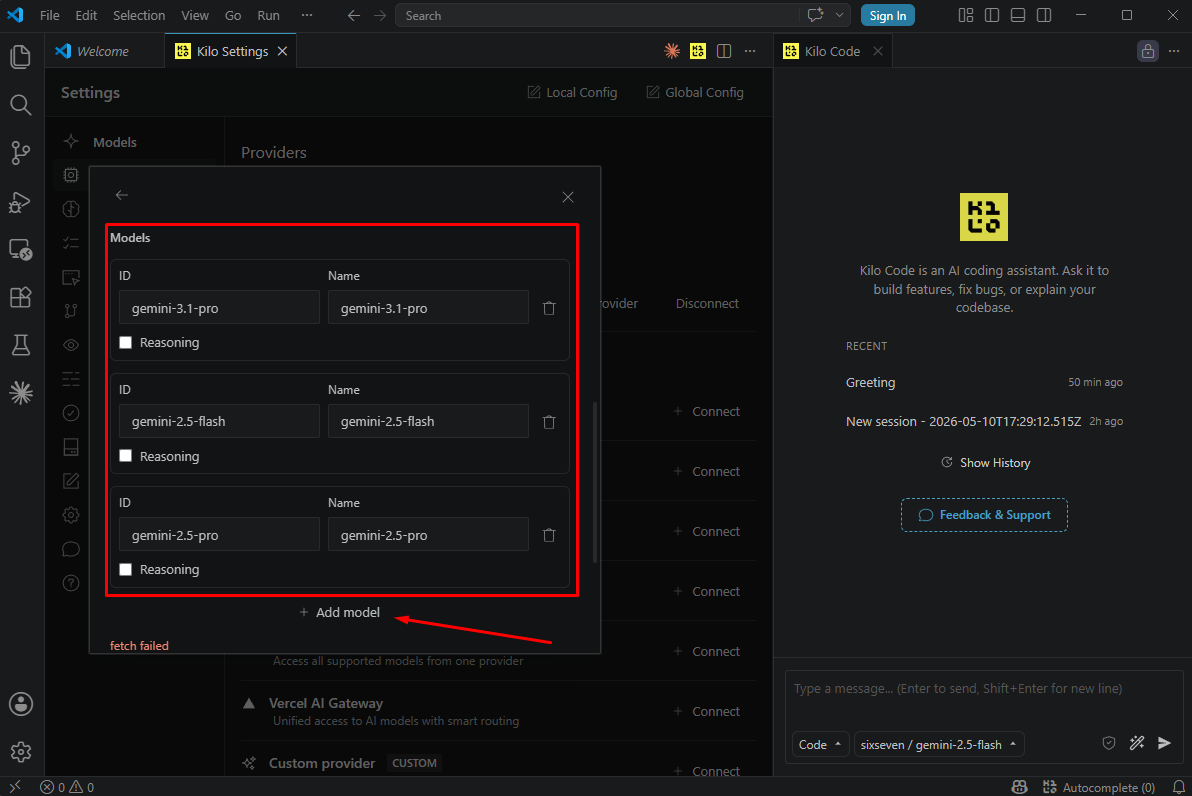
Task: Open the Explorer view in the activity bar
Action: click(x=21, y=57)
